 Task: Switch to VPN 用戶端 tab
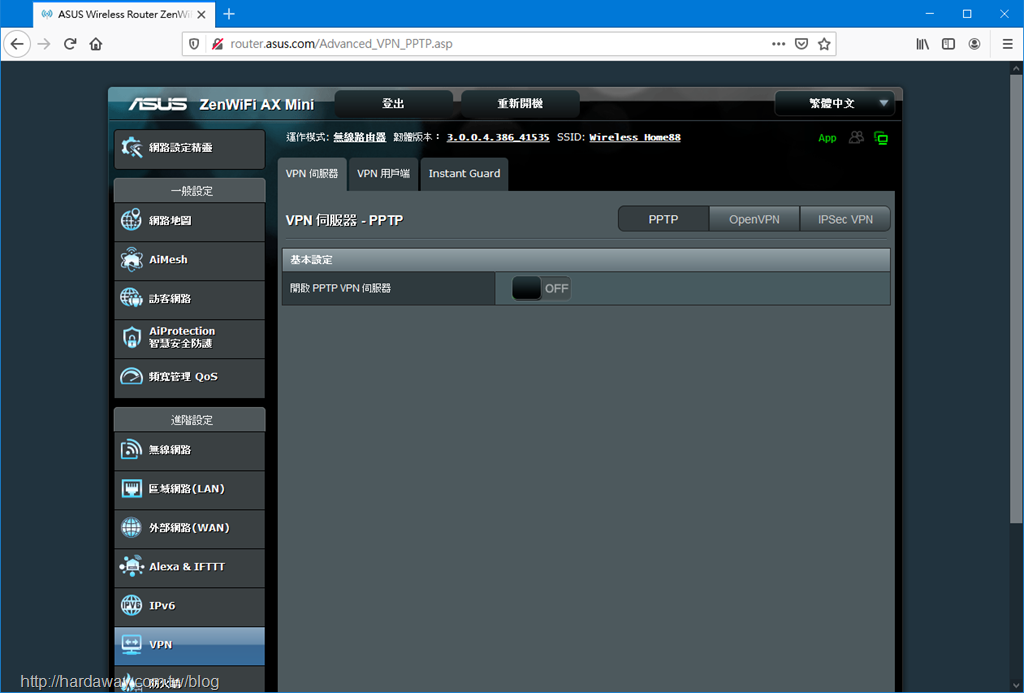[383, 174]
